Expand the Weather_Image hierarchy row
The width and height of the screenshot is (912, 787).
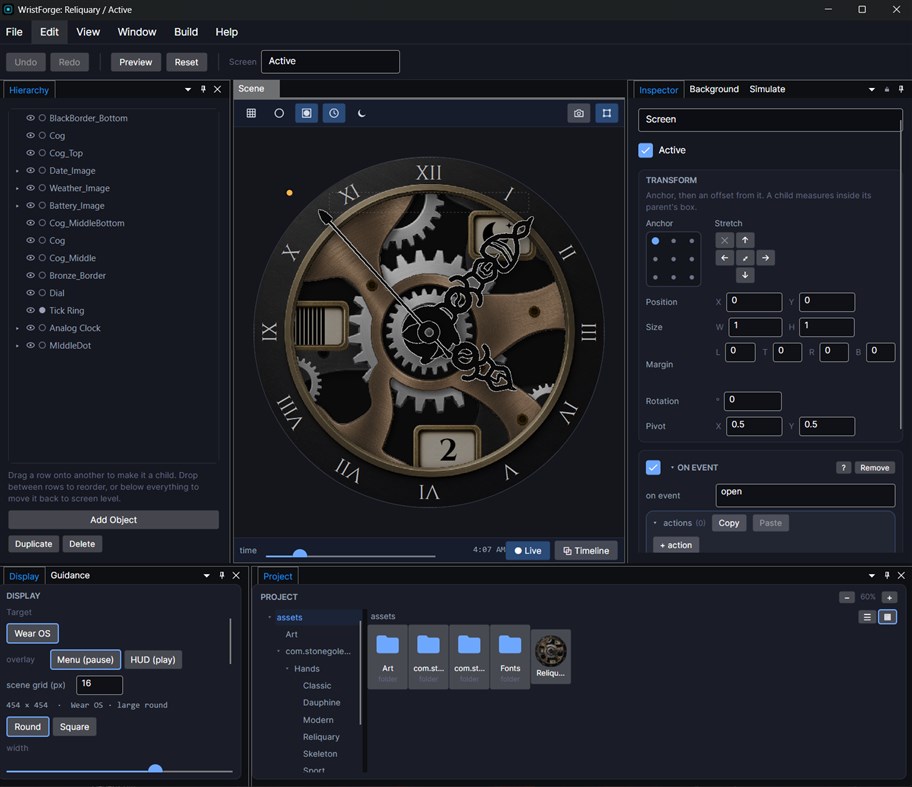(x=17, y=188)
